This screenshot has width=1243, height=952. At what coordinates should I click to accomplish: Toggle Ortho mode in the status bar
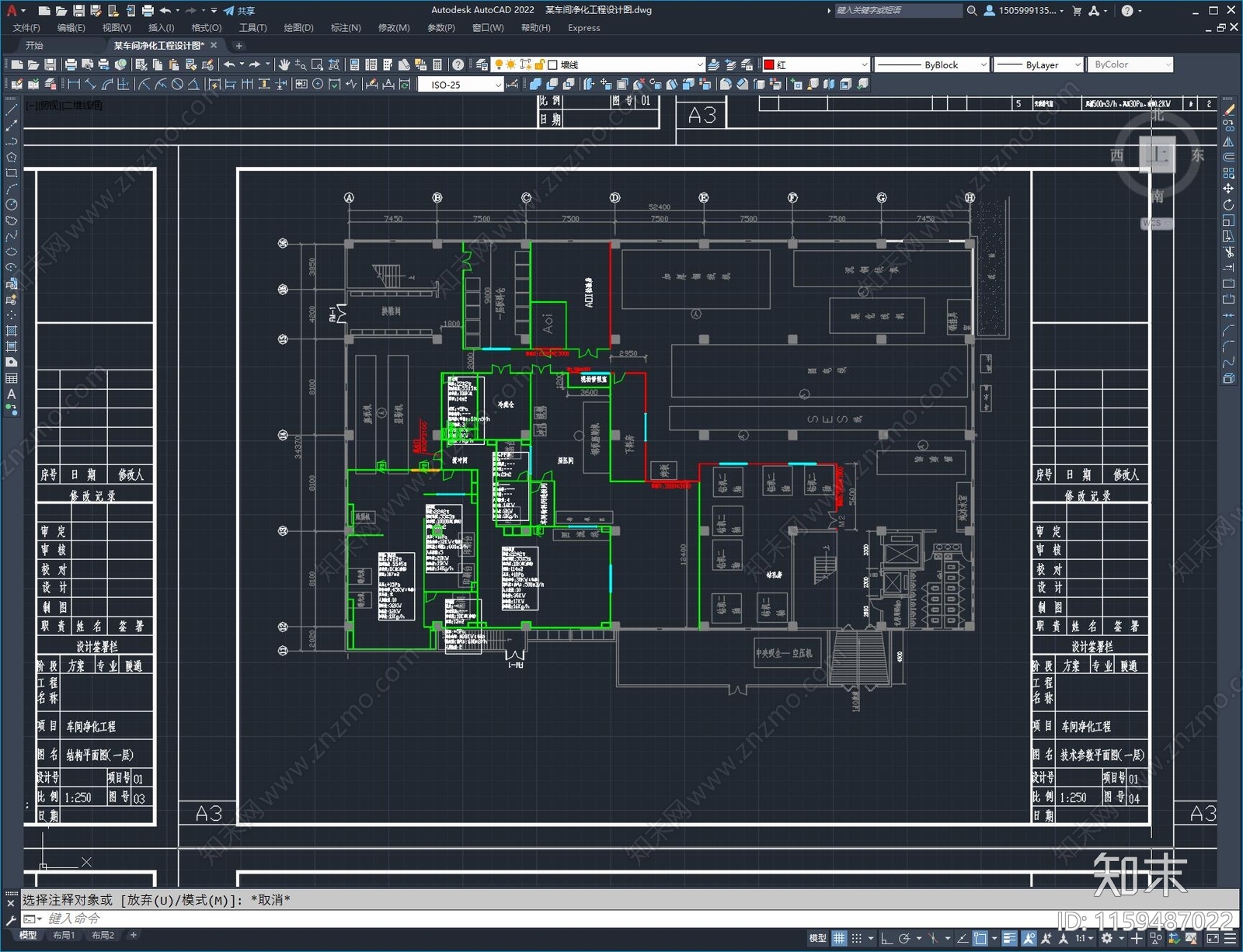coord(886,939)
